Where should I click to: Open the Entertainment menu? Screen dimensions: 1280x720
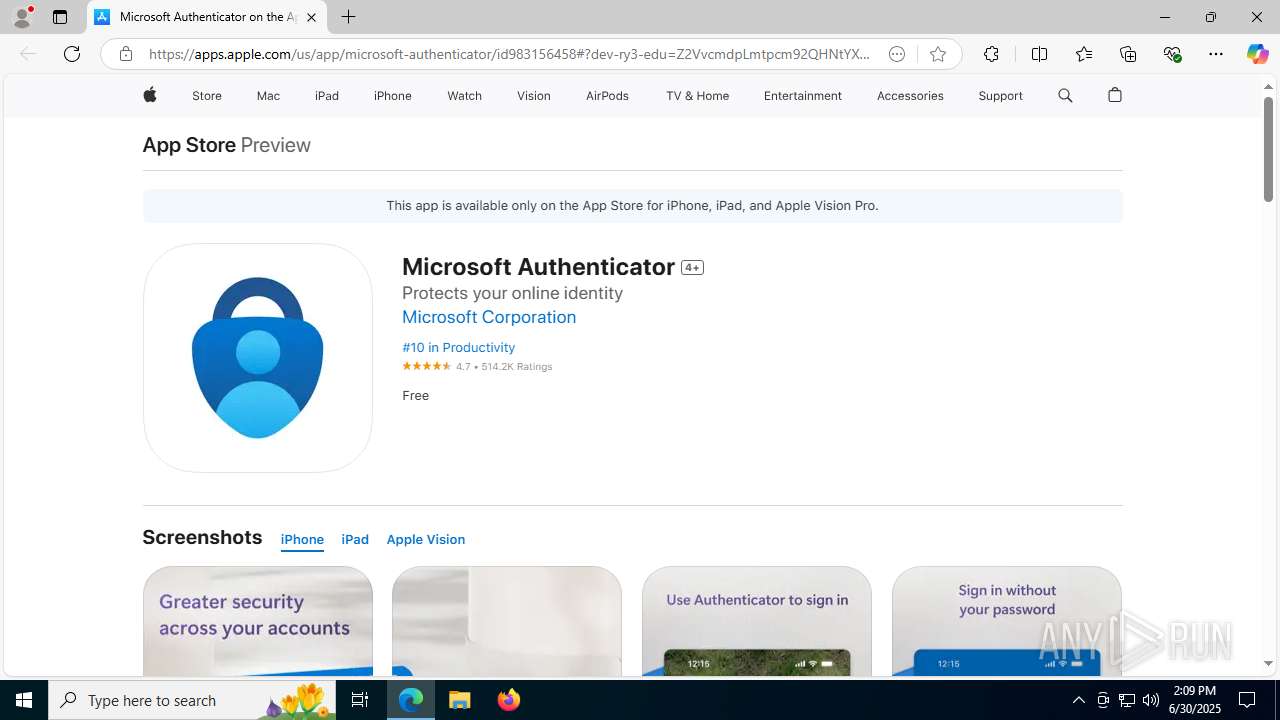pos(802,96)
